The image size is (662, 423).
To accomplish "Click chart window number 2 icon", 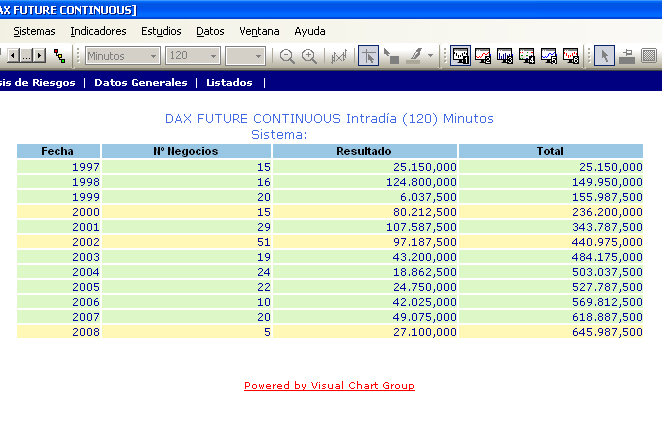I will point(483,56).
